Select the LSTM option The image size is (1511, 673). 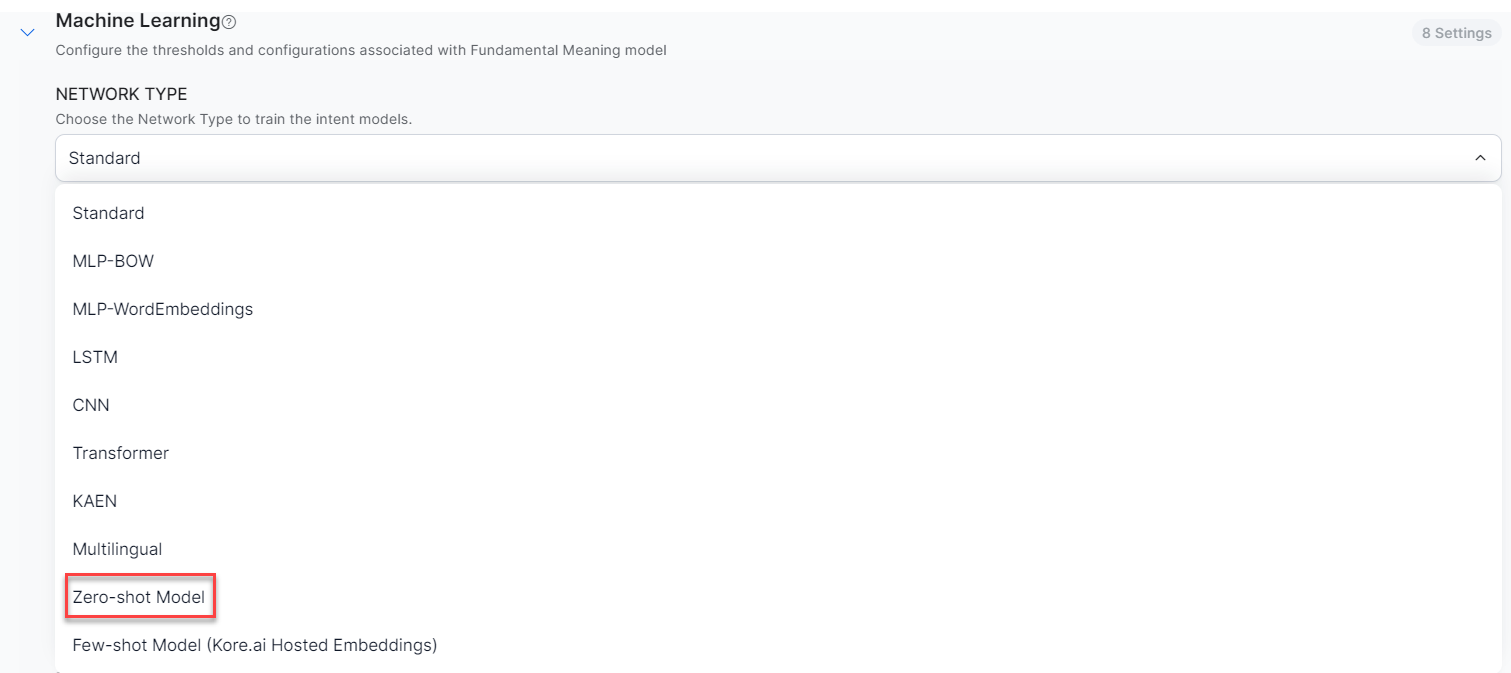[x=95, y=357]
